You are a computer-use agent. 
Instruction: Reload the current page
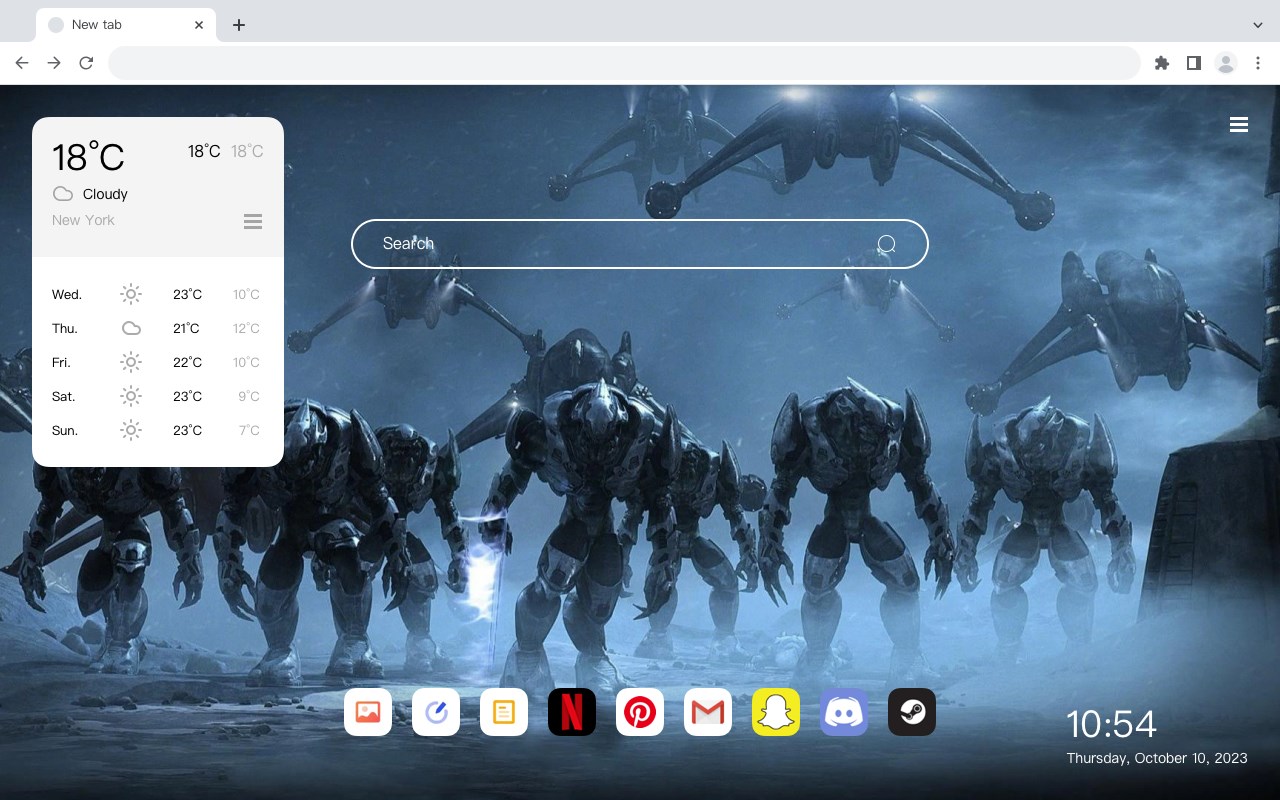(86, 63)
